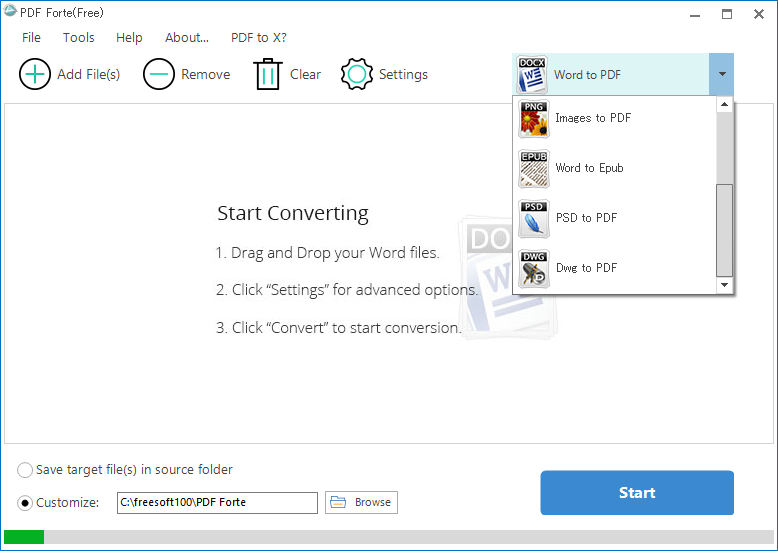Click the dropdown list scroll down arrow
778x551 pixels.
(724, 285)
